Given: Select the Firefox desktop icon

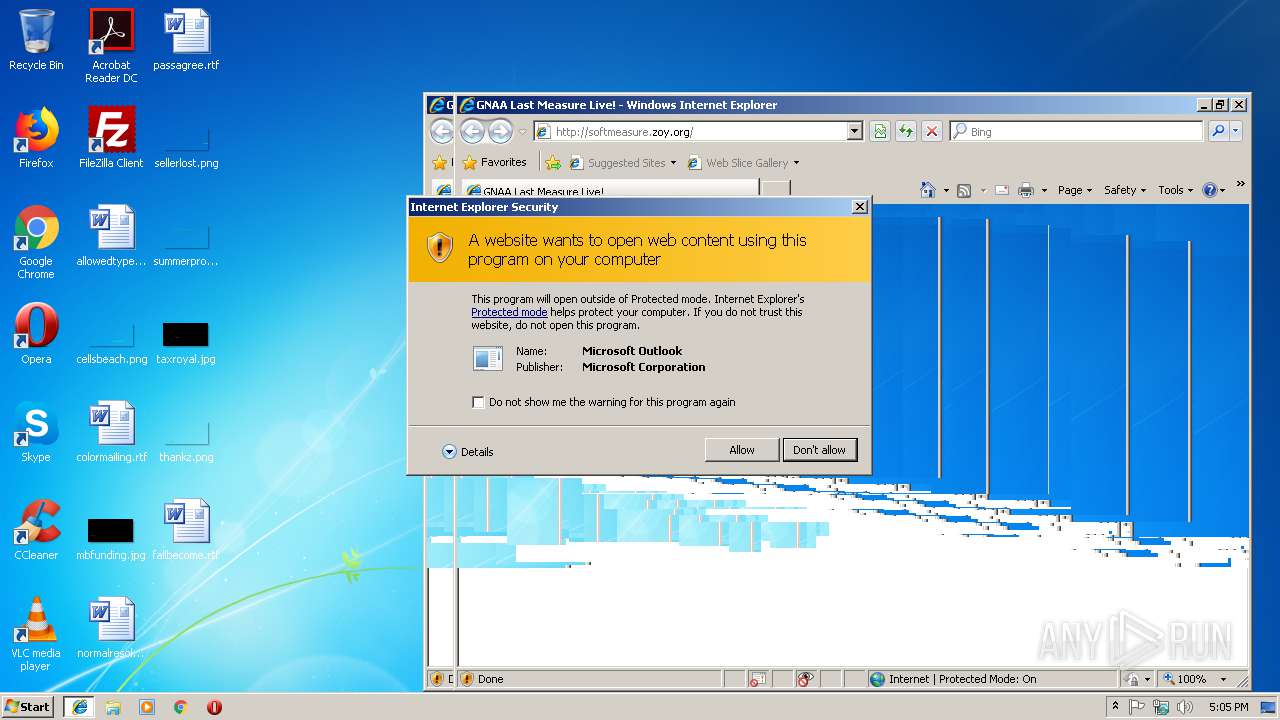Looking at the screenshot, I should [x=36, y=138].
